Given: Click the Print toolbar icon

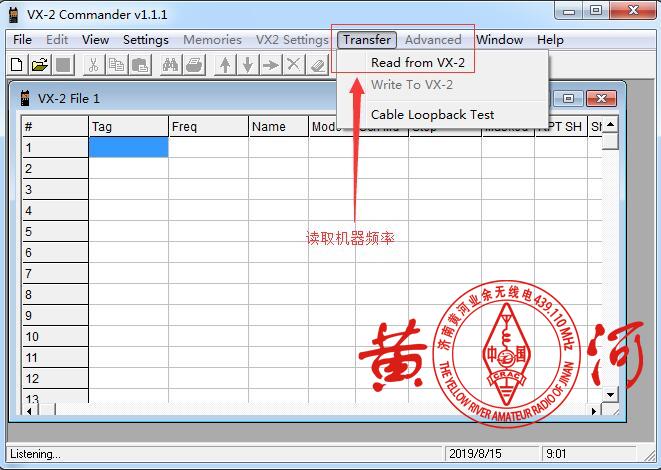Looking at the screenshot, I should point(194,65).
